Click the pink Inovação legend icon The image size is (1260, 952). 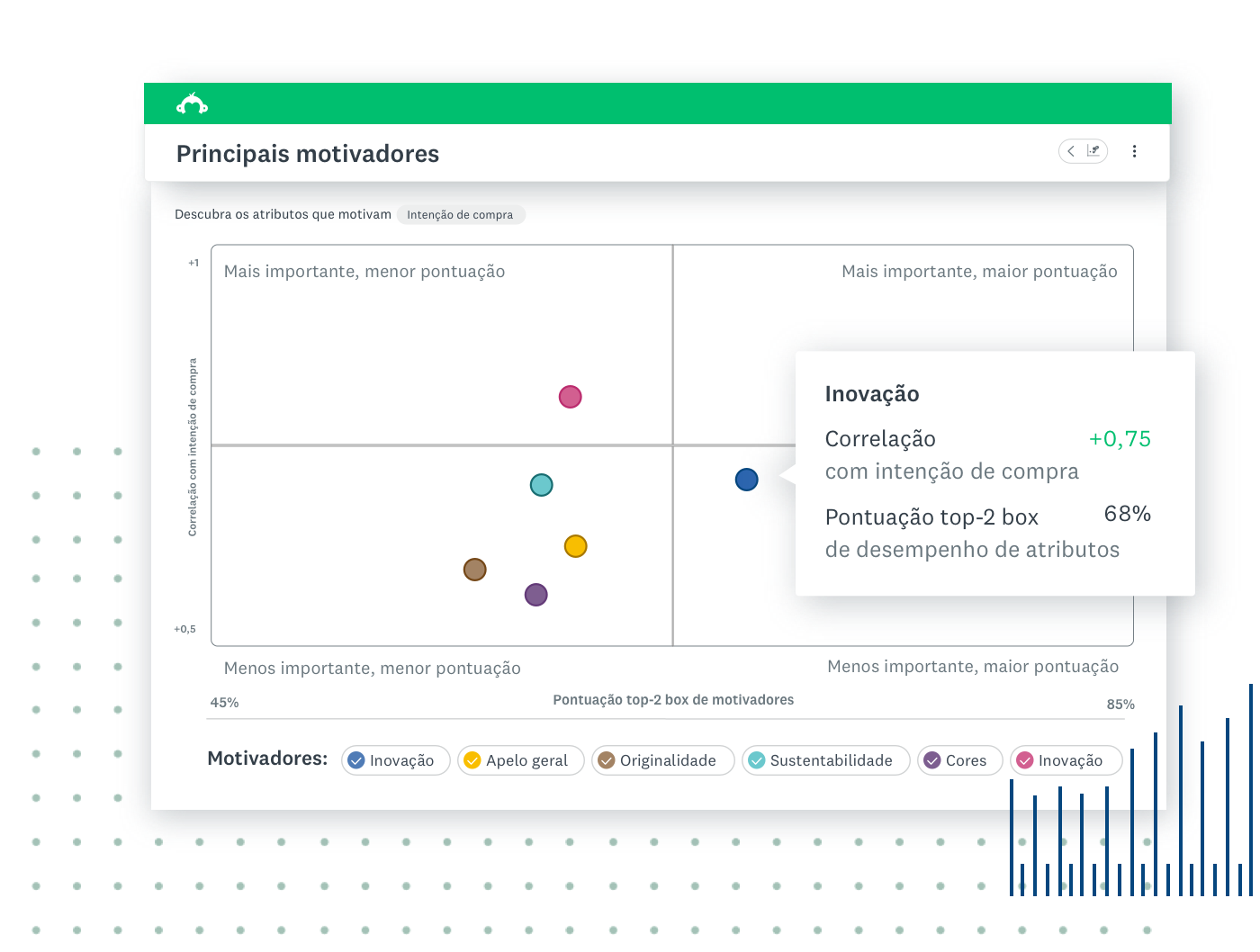coord(1025,760)
